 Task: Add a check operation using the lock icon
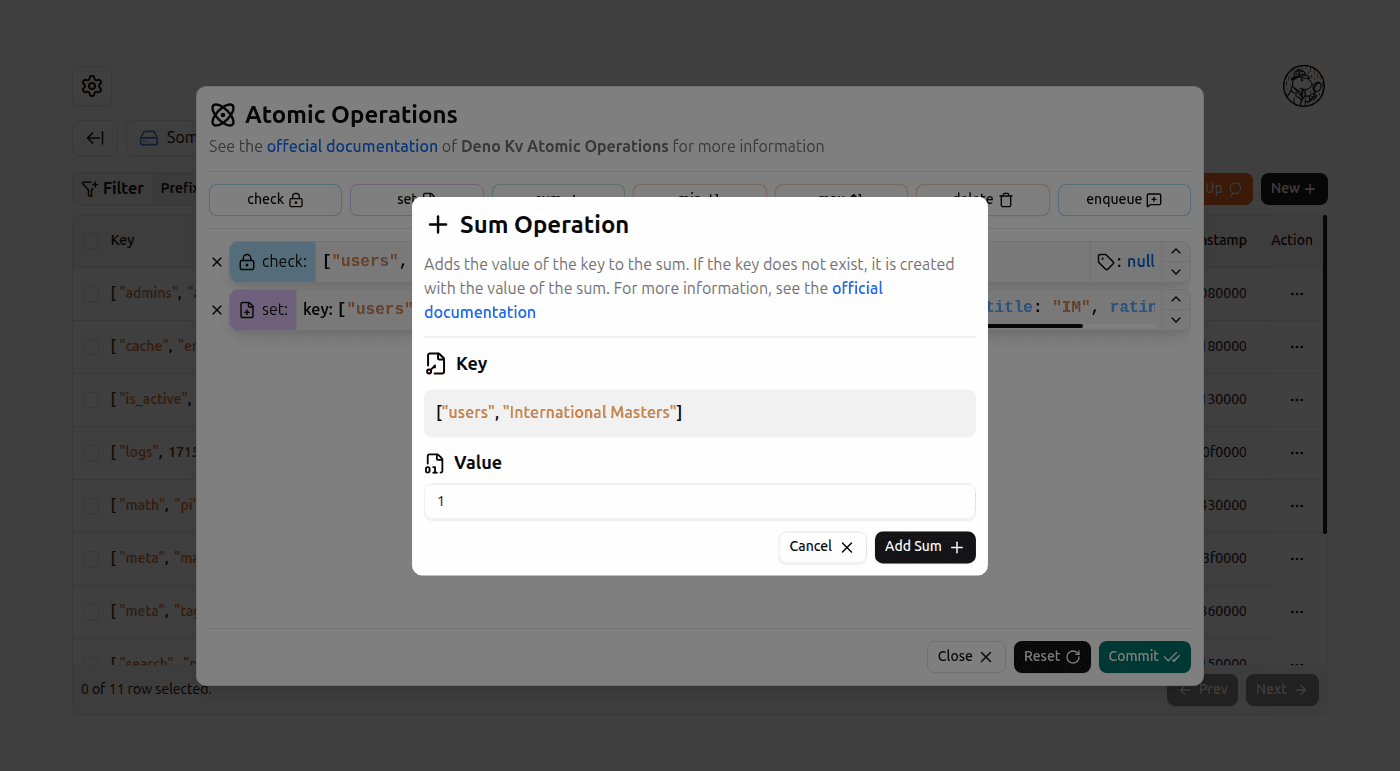(275, 200)
